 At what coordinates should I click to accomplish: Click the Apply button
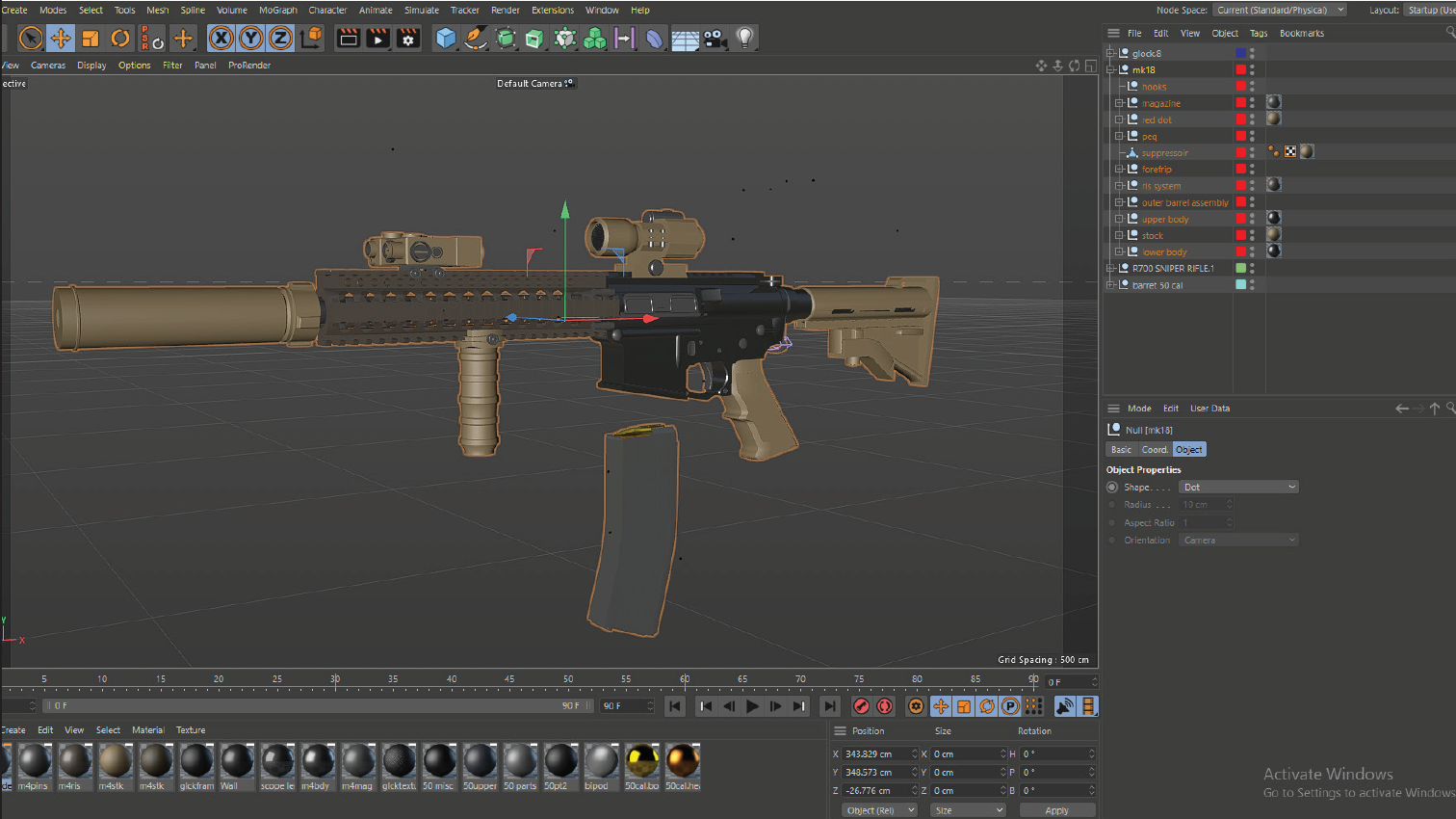1056,810
